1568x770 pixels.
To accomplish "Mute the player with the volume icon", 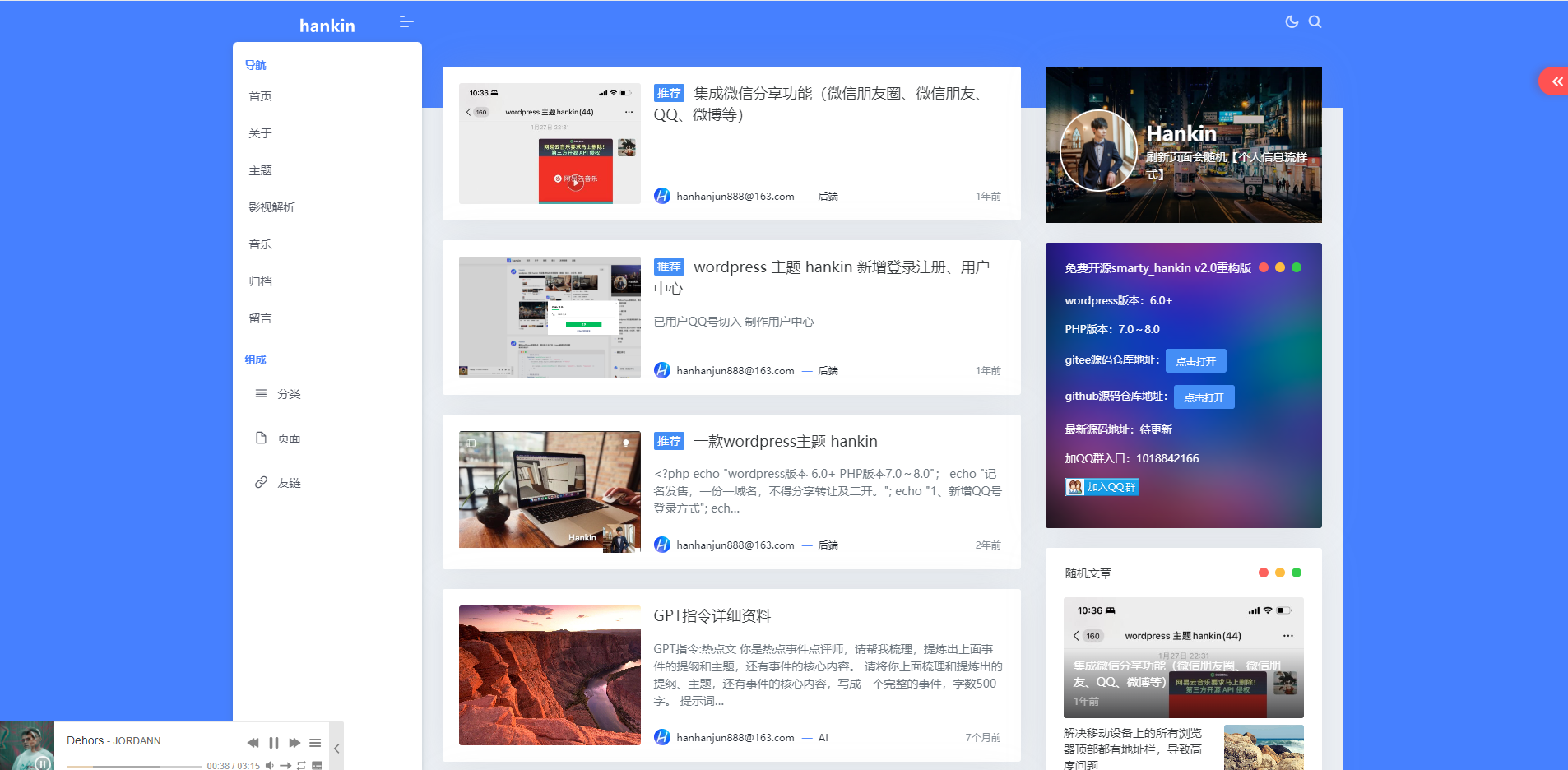I will click(270, 765).
